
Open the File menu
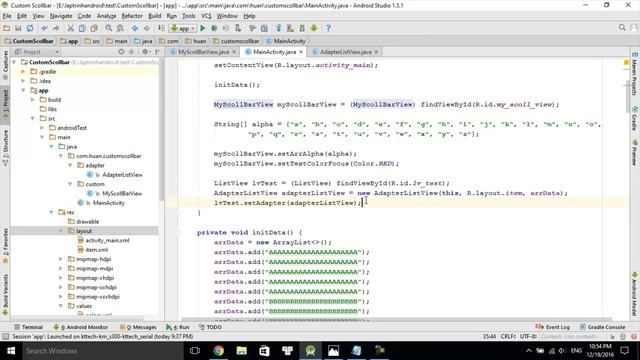click(x=7, y=16)
